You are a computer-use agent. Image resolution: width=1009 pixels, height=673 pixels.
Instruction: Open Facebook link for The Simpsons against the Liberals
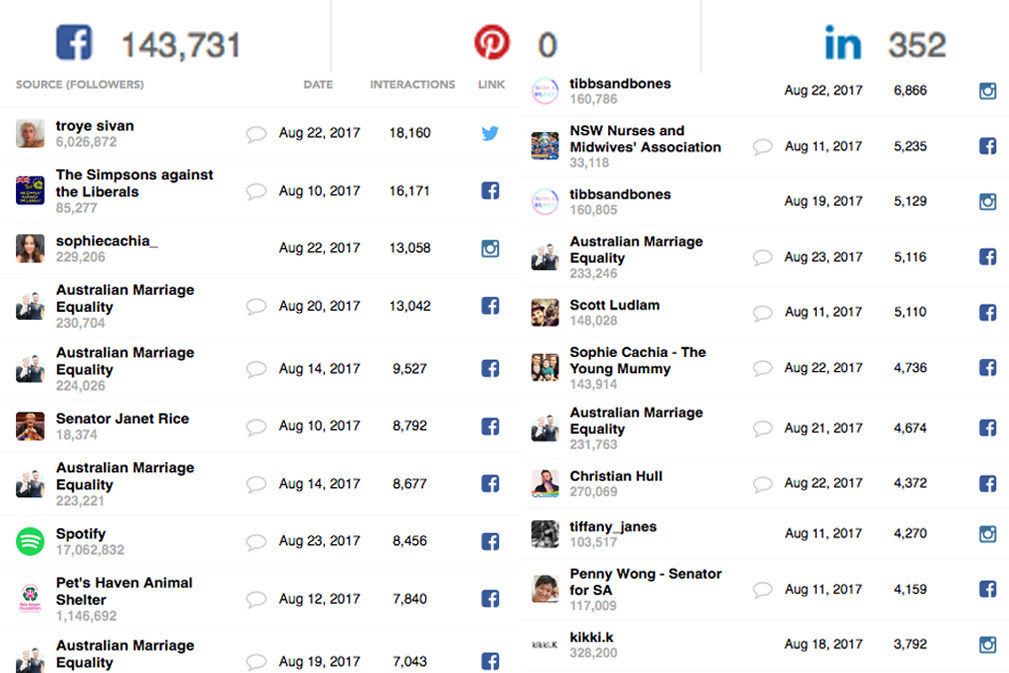click(490, 190)
